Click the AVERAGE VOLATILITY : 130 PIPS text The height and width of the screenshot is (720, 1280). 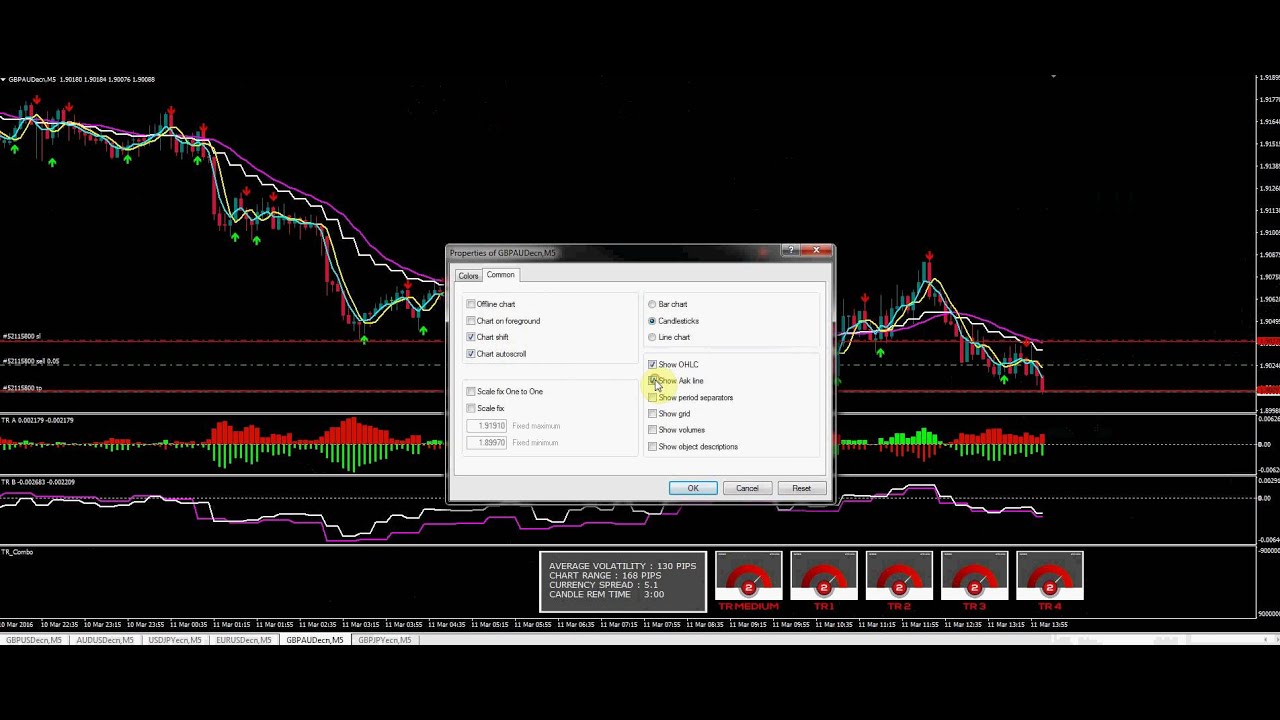point(622,566)
